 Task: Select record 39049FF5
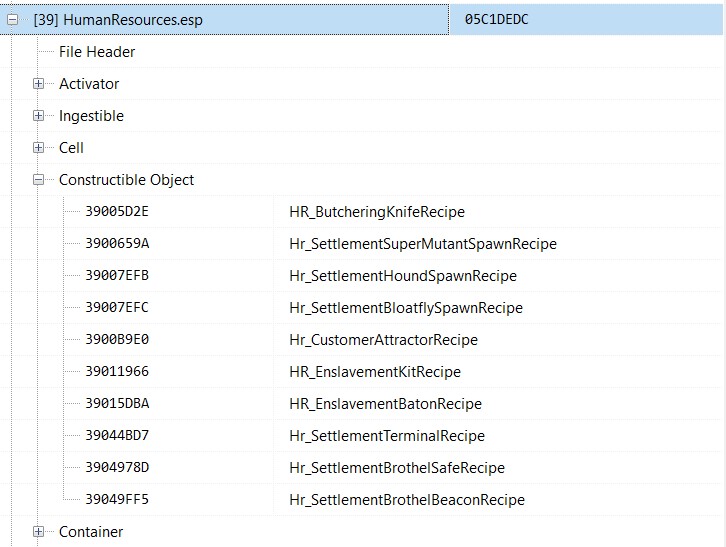pos(117,499)
